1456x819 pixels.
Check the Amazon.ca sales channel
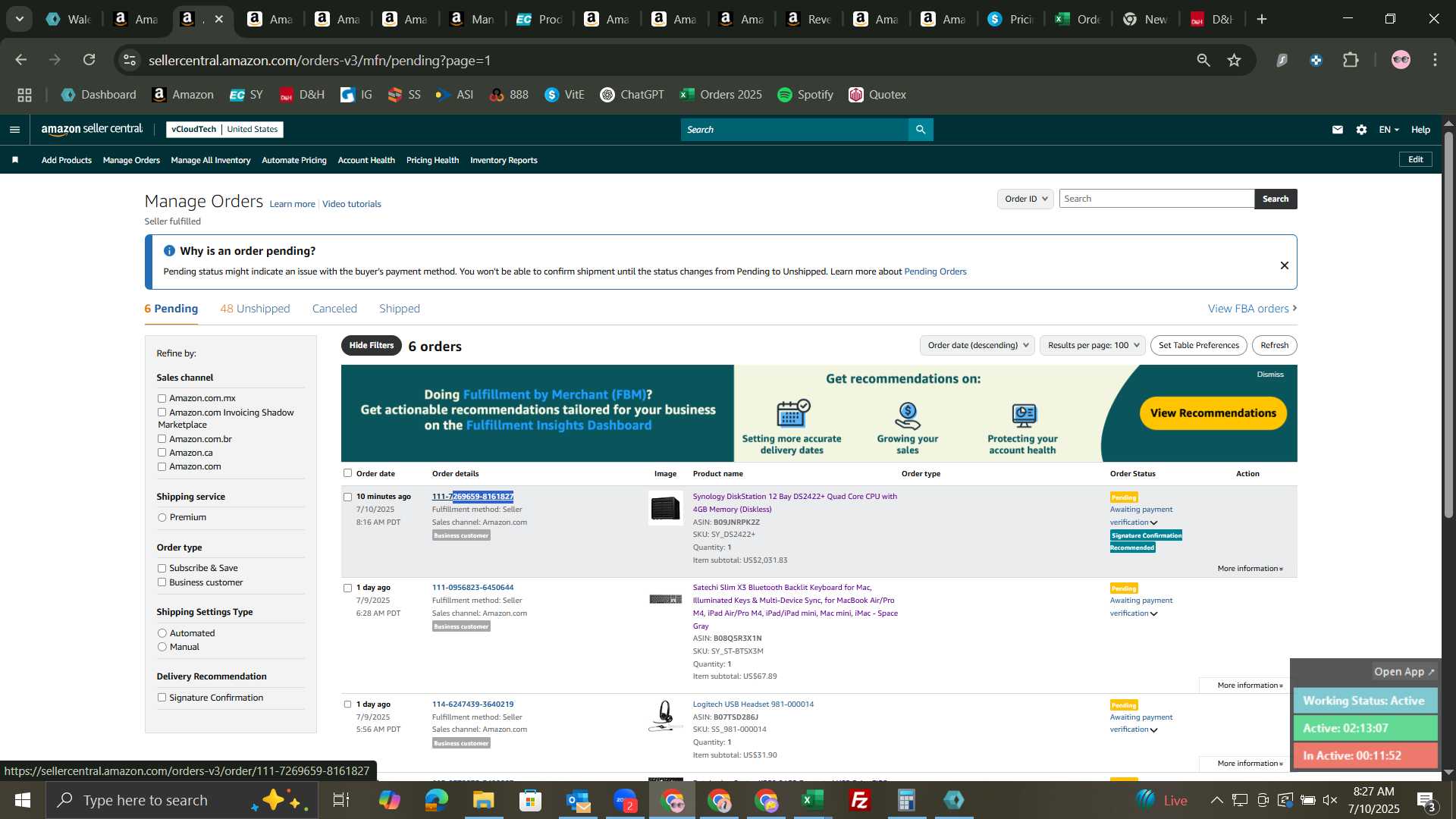[x=162, y=453]
